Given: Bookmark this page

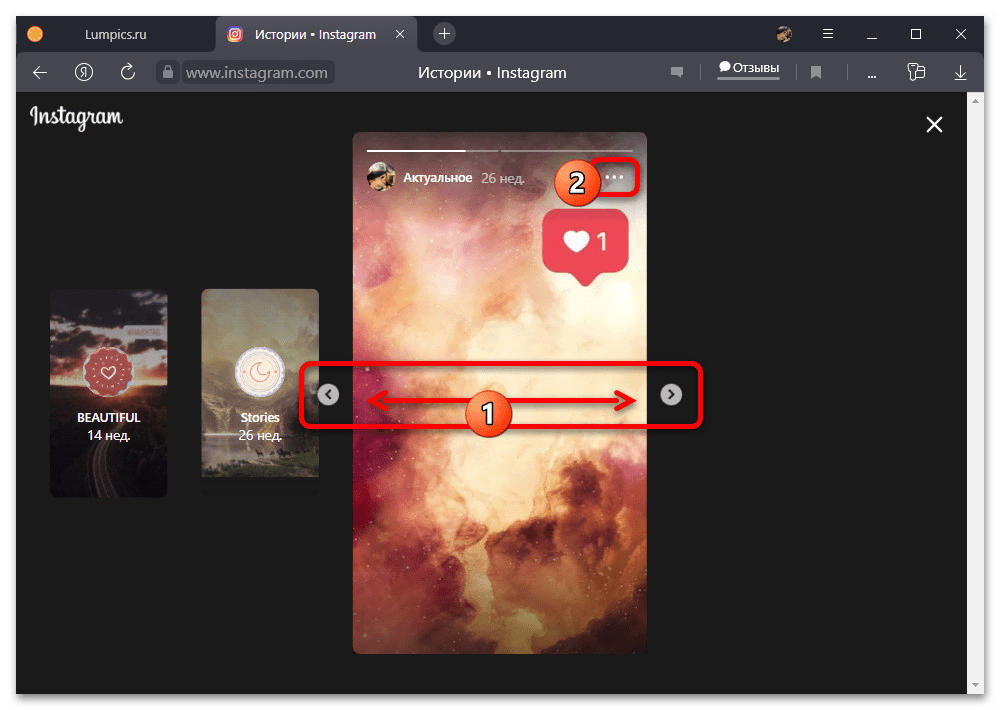Looking at the screenshot, I should point(816,72).
